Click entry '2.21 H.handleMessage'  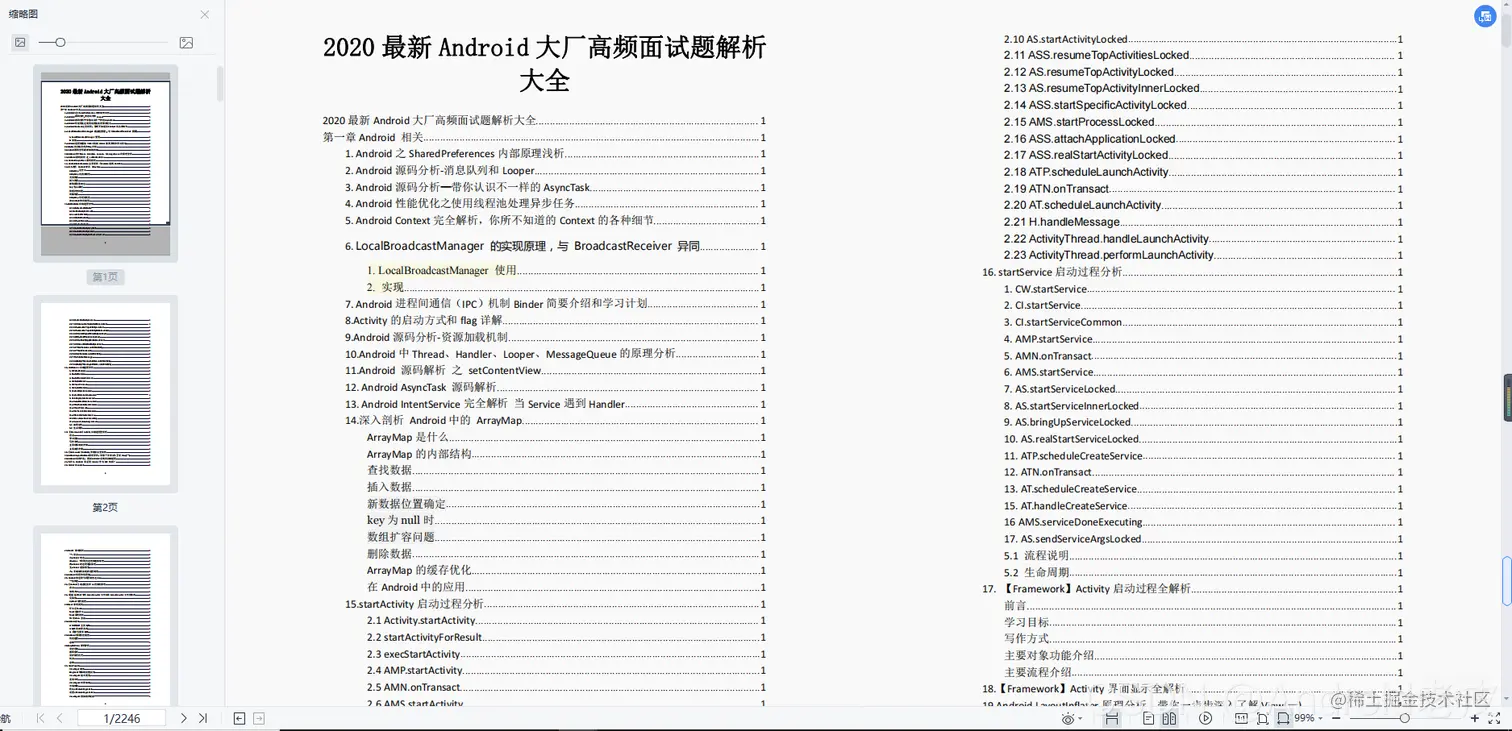1062,222
